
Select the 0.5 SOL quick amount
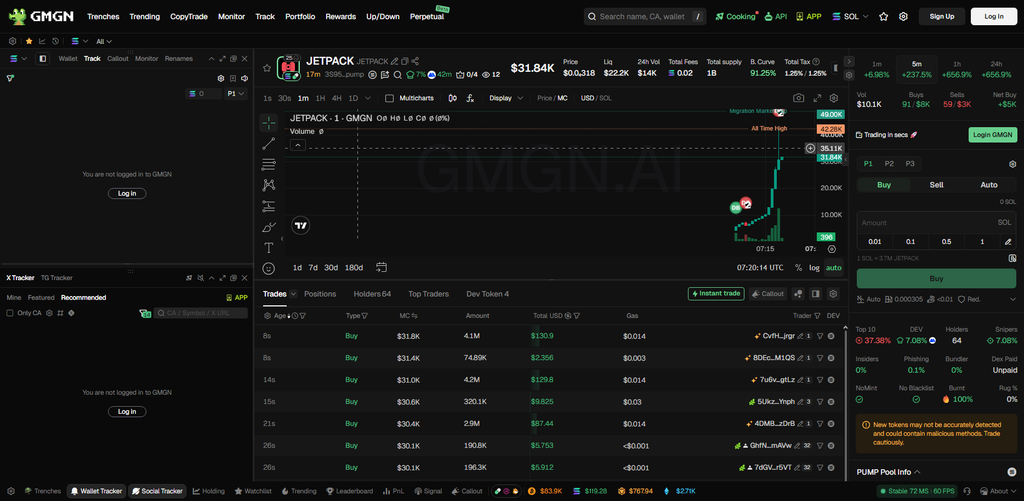click(x=946, y=242)
